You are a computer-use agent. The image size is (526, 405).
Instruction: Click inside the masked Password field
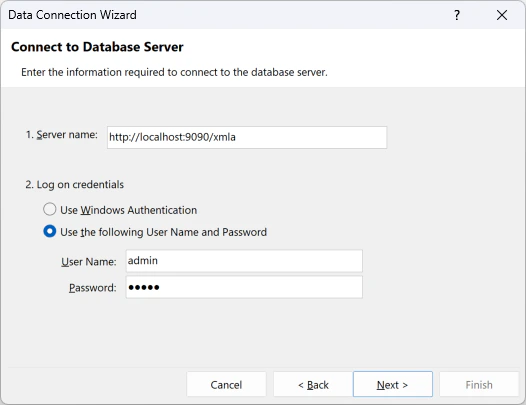click(x=244, y=287)
